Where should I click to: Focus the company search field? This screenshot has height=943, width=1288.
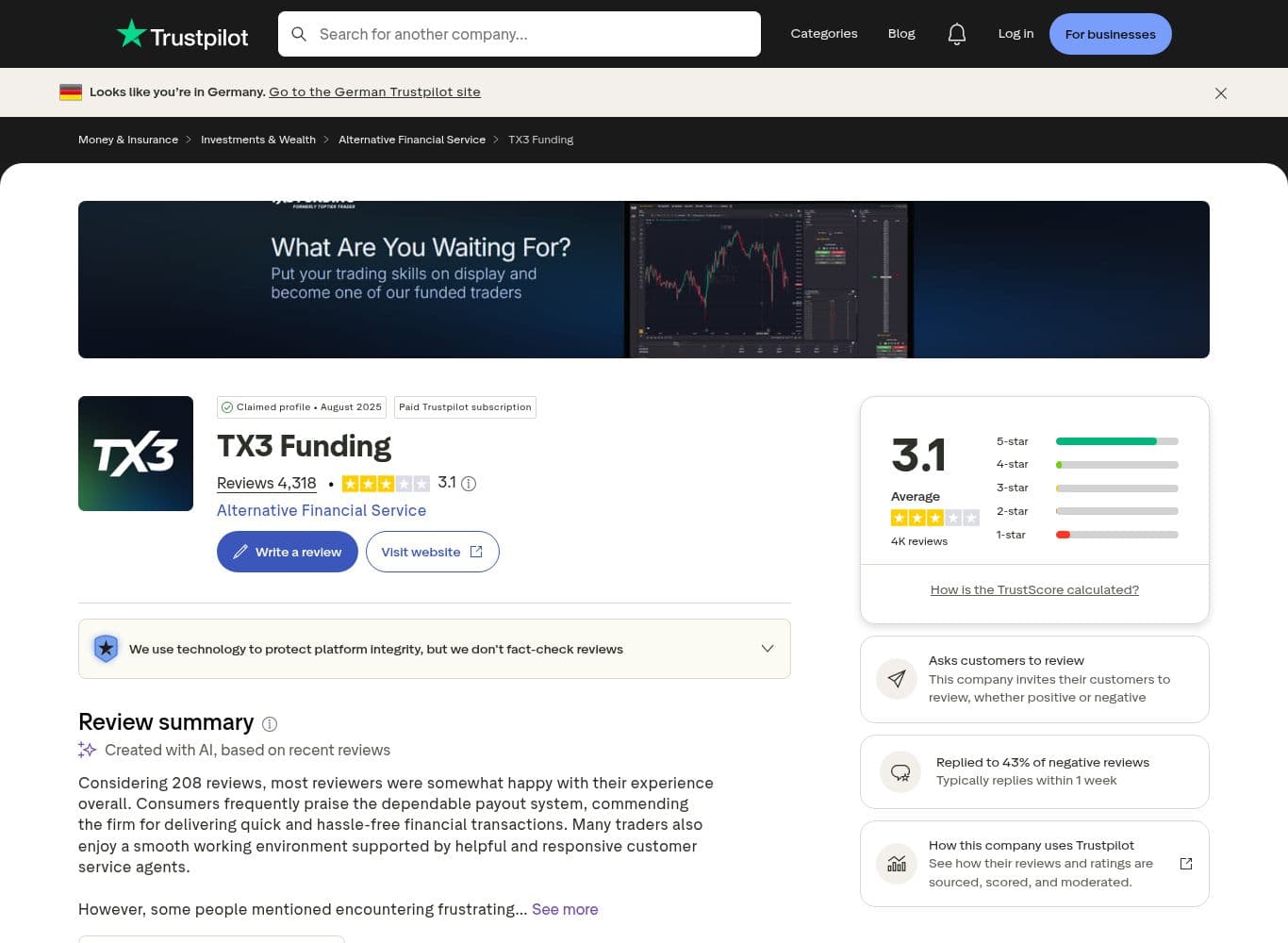[520, 34]
